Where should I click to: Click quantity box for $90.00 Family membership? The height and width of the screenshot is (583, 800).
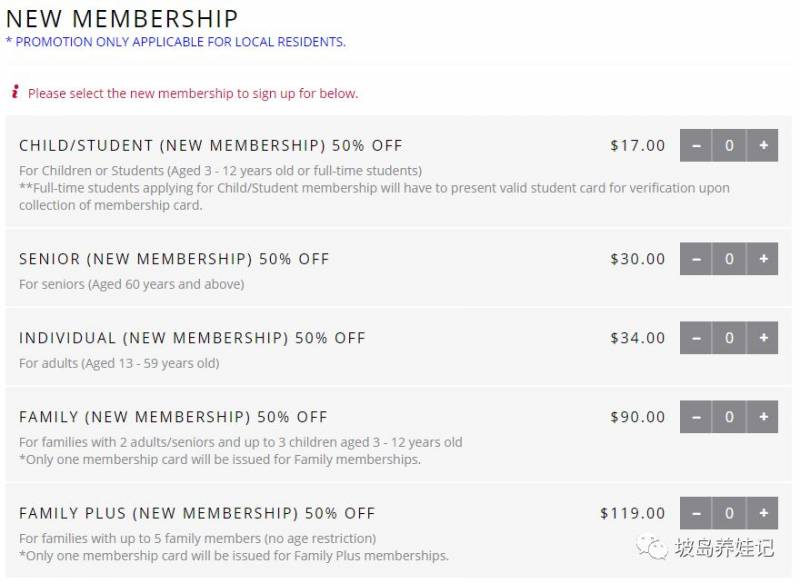(729, 416)
